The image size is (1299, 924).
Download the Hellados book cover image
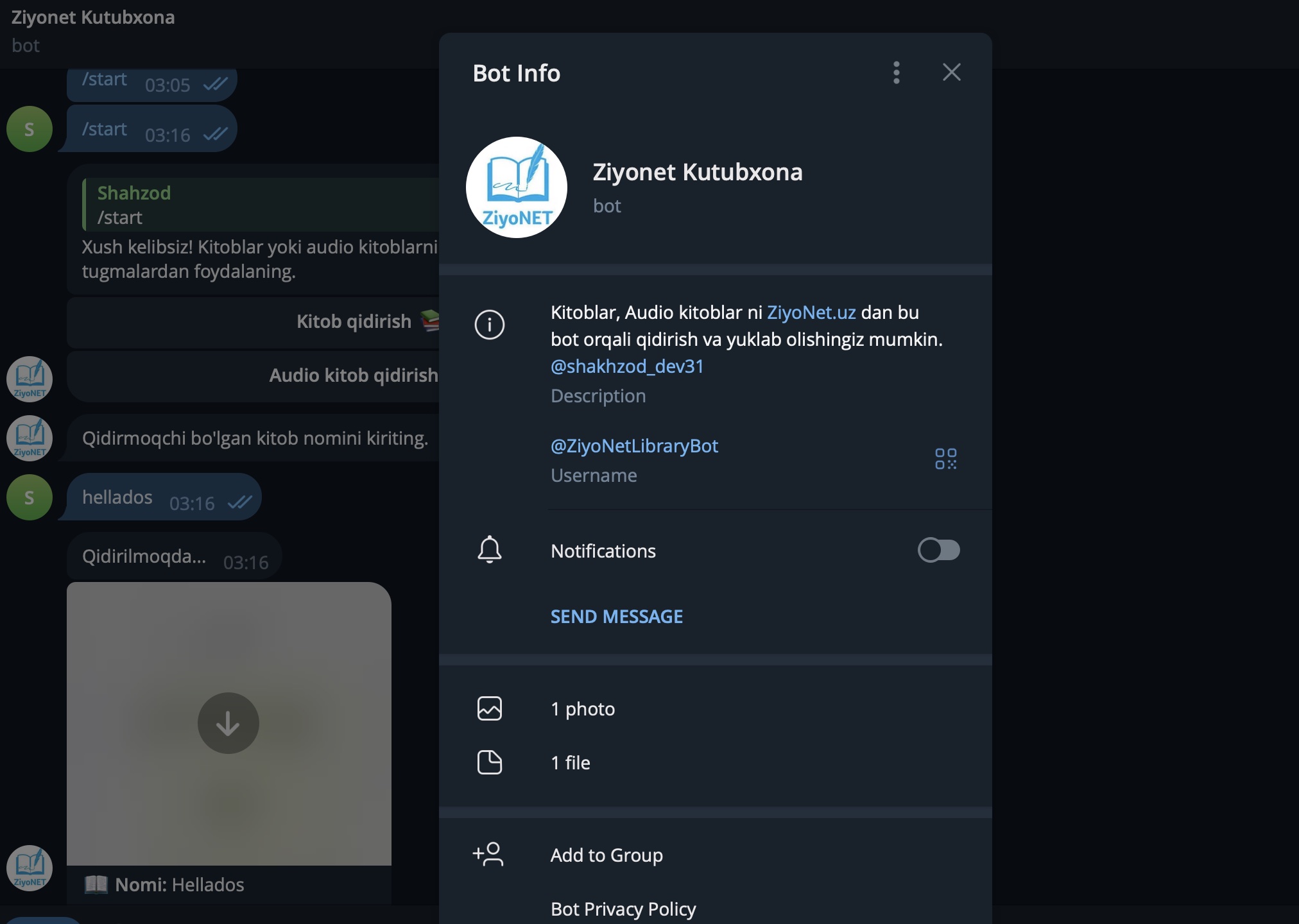(x=228, y=723)
